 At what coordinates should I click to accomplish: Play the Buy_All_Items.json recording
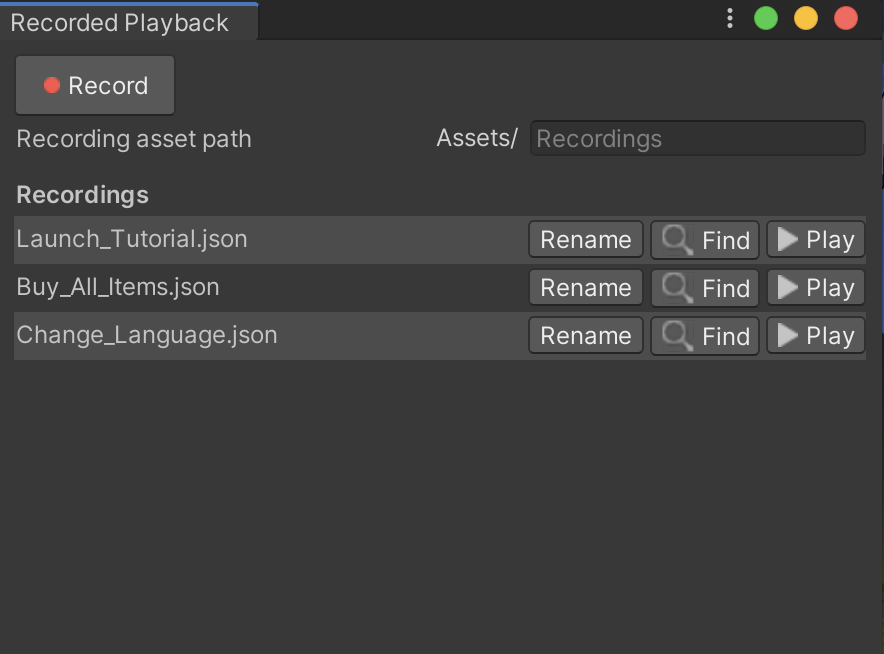[815, 288]
